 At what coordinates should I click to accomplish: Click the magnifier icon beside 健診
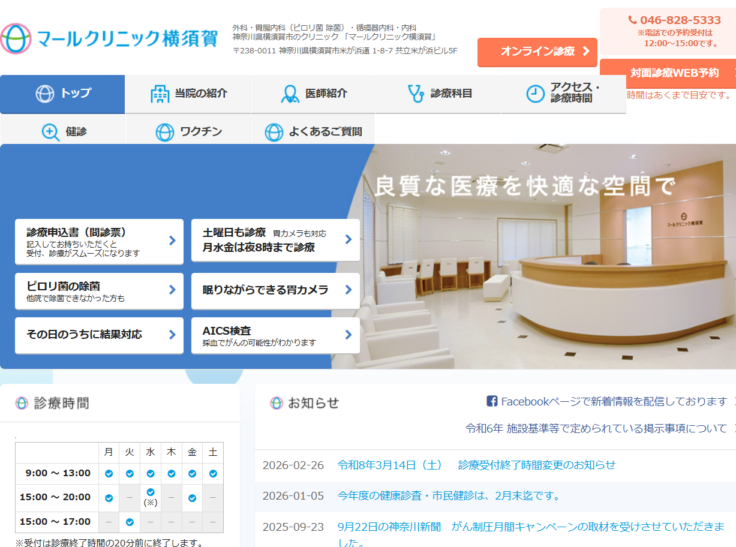pyautogui.click(x=50, y=132)
